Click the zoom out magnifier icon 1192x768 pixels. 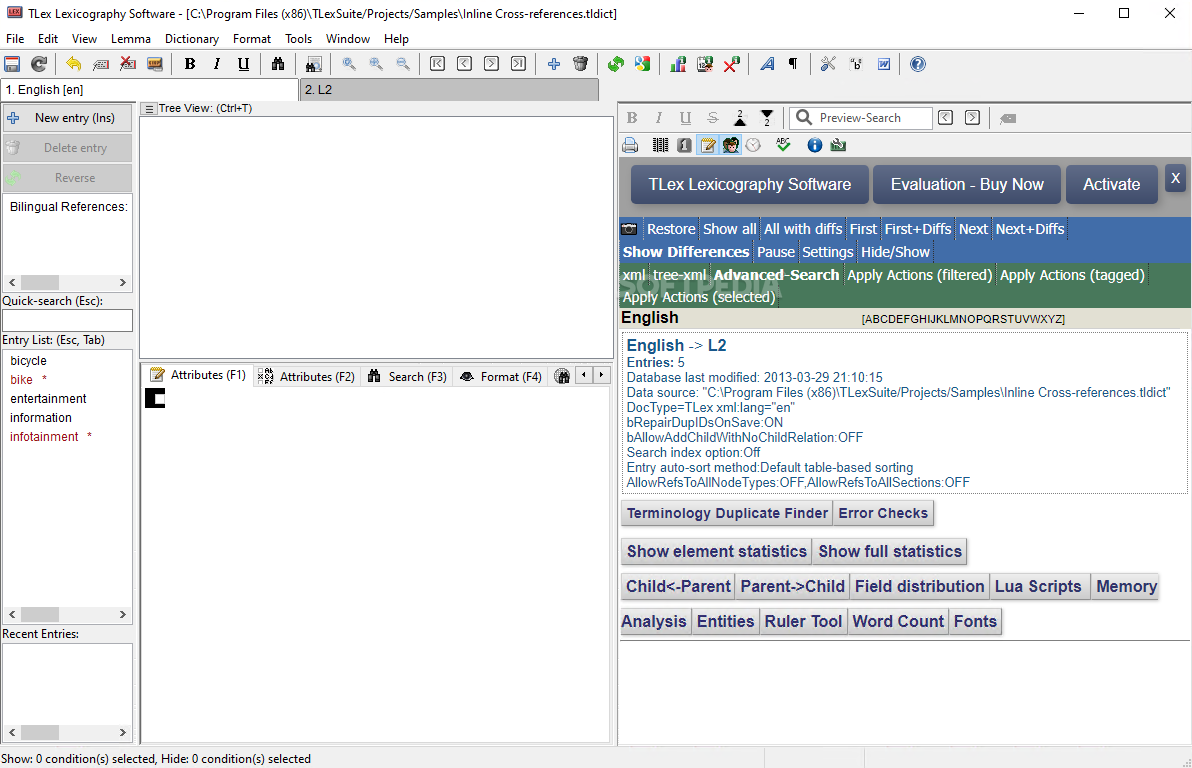403,65
